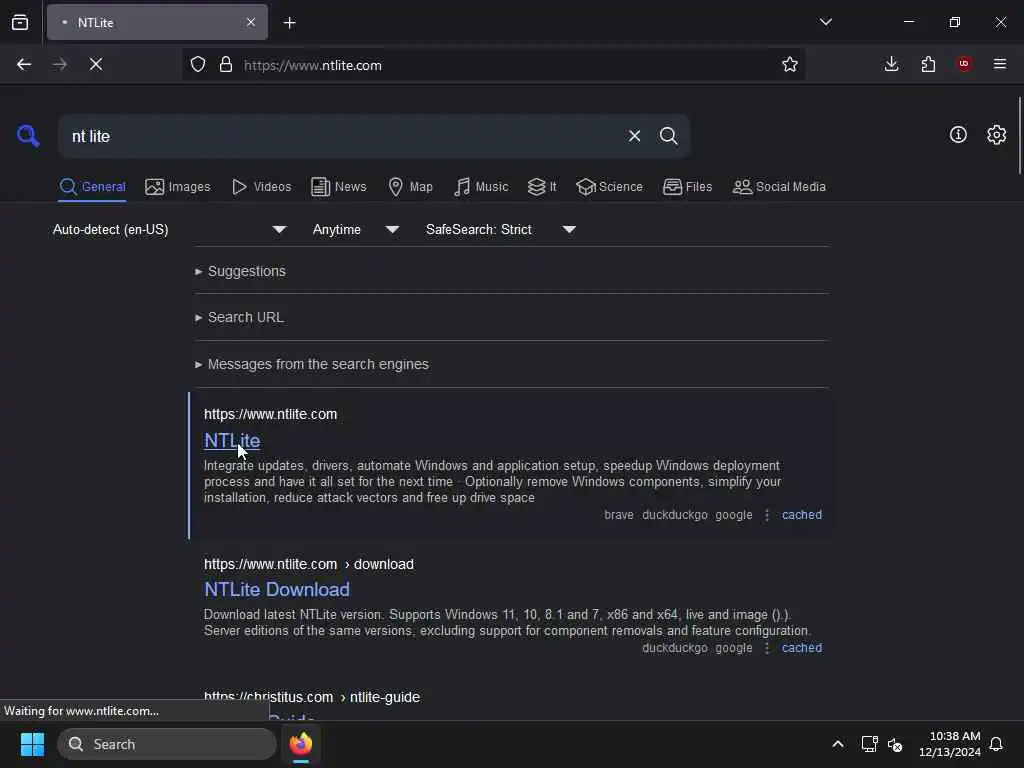Open clock showing 10:38 AM
This screenshot has width=1024, height=768.
coord(950,744)
